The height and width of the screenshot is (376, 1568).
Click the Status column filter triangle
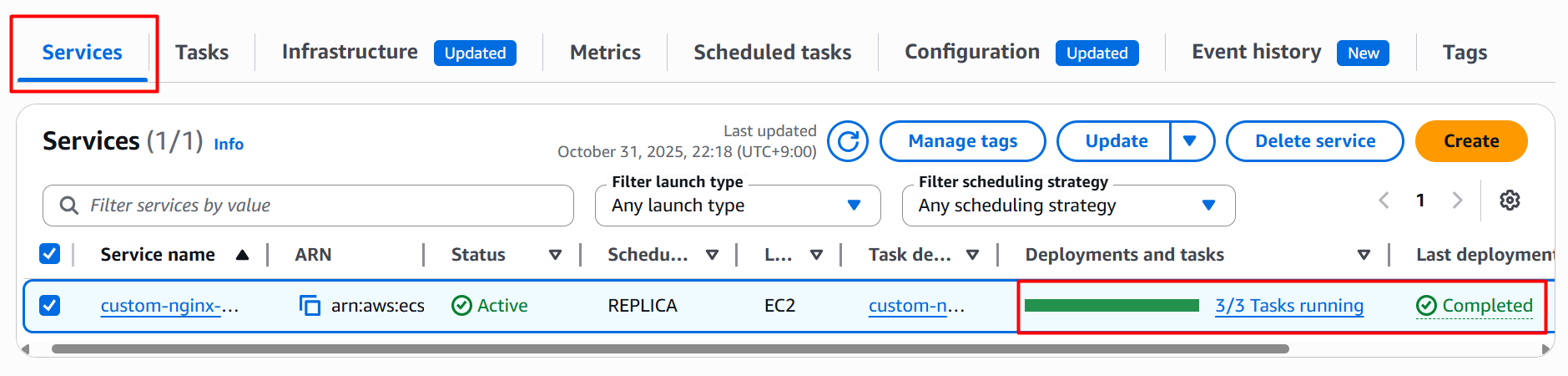(x=555, y=255)
